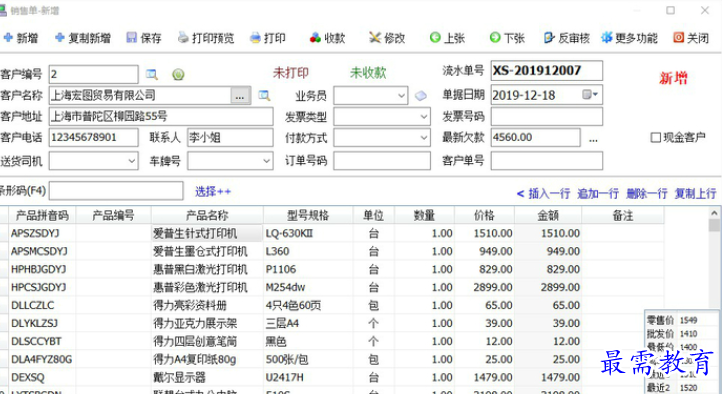Image resolution: width=722 pixels, height=394 pixels.
Task: Open 更多功能 more functions
Action: pyautogui.click(x=629, y=38)
